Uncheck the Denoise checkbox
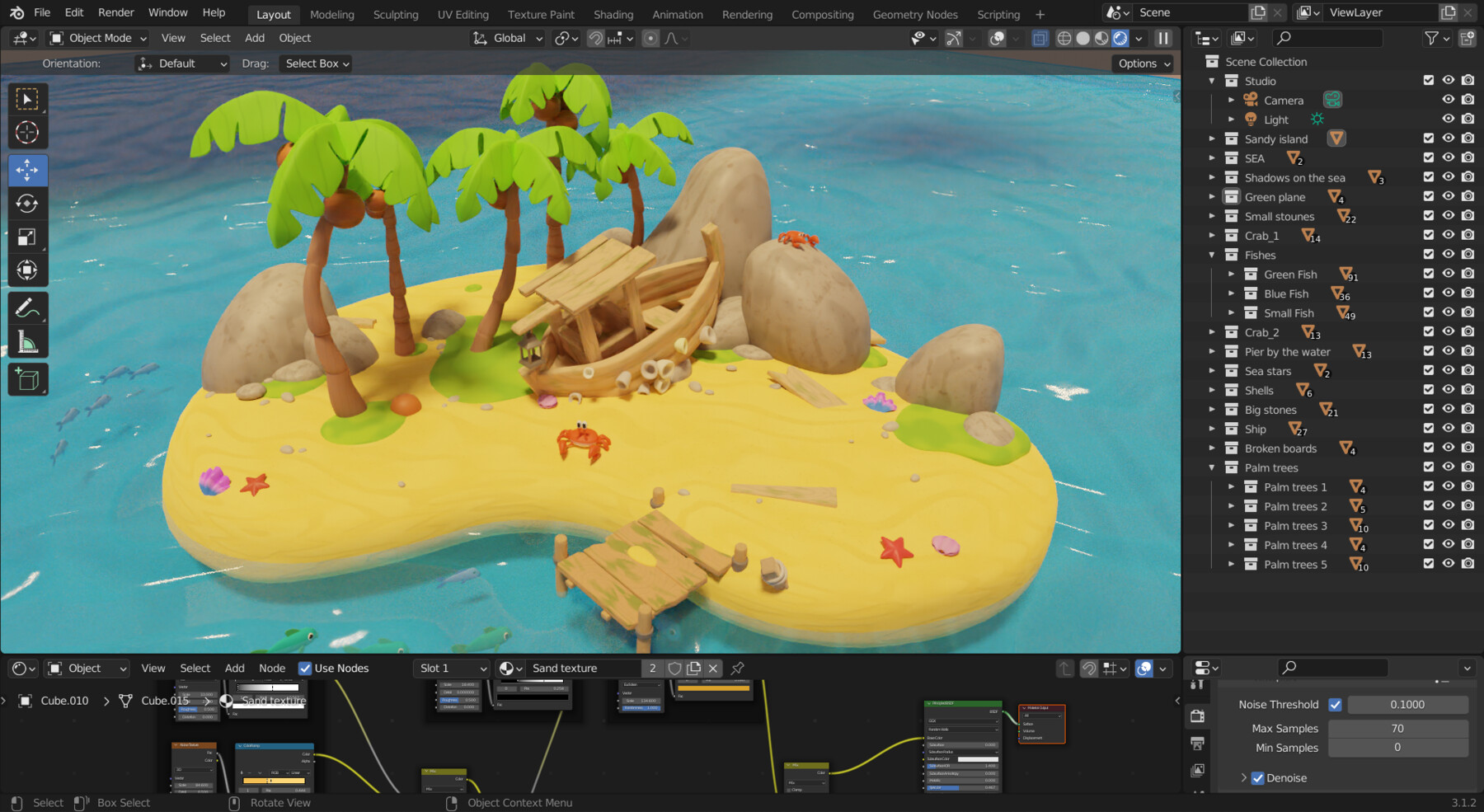Image resolution: width=1484 pixels, height=812 pixels. (1258, 778)
